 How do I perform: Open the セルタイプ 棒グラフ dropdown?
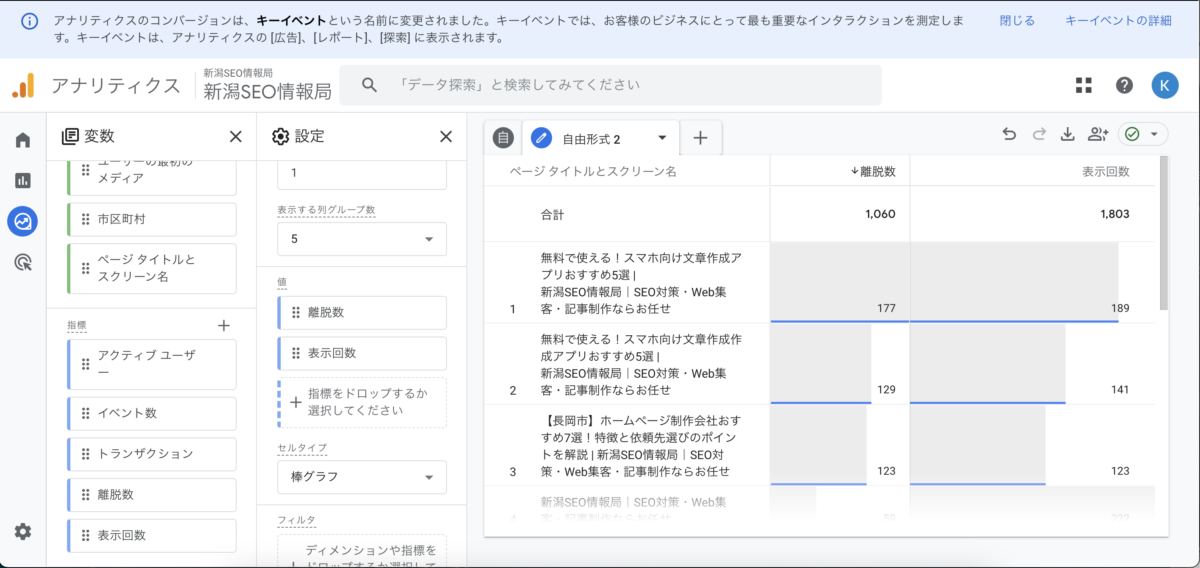tap(362, 477)
